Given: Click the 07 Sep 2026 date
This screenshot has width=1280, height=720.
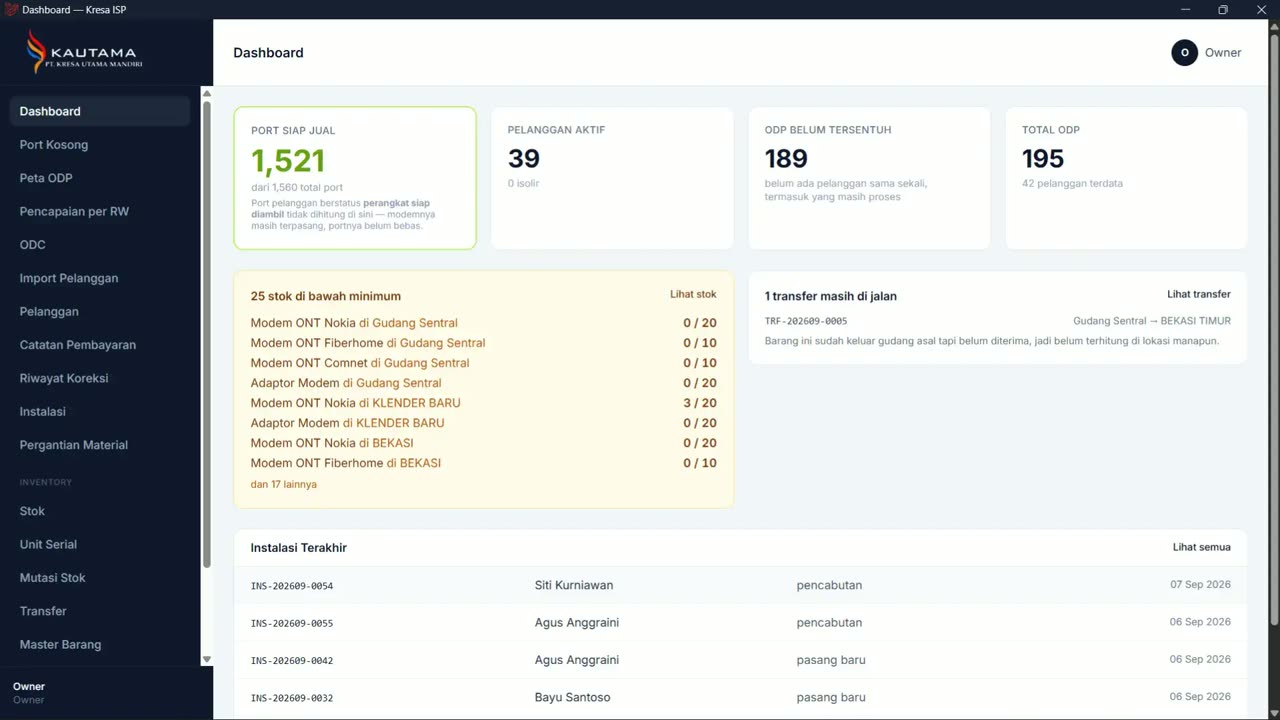Looking at the screenshot, I should point(1200,585).
